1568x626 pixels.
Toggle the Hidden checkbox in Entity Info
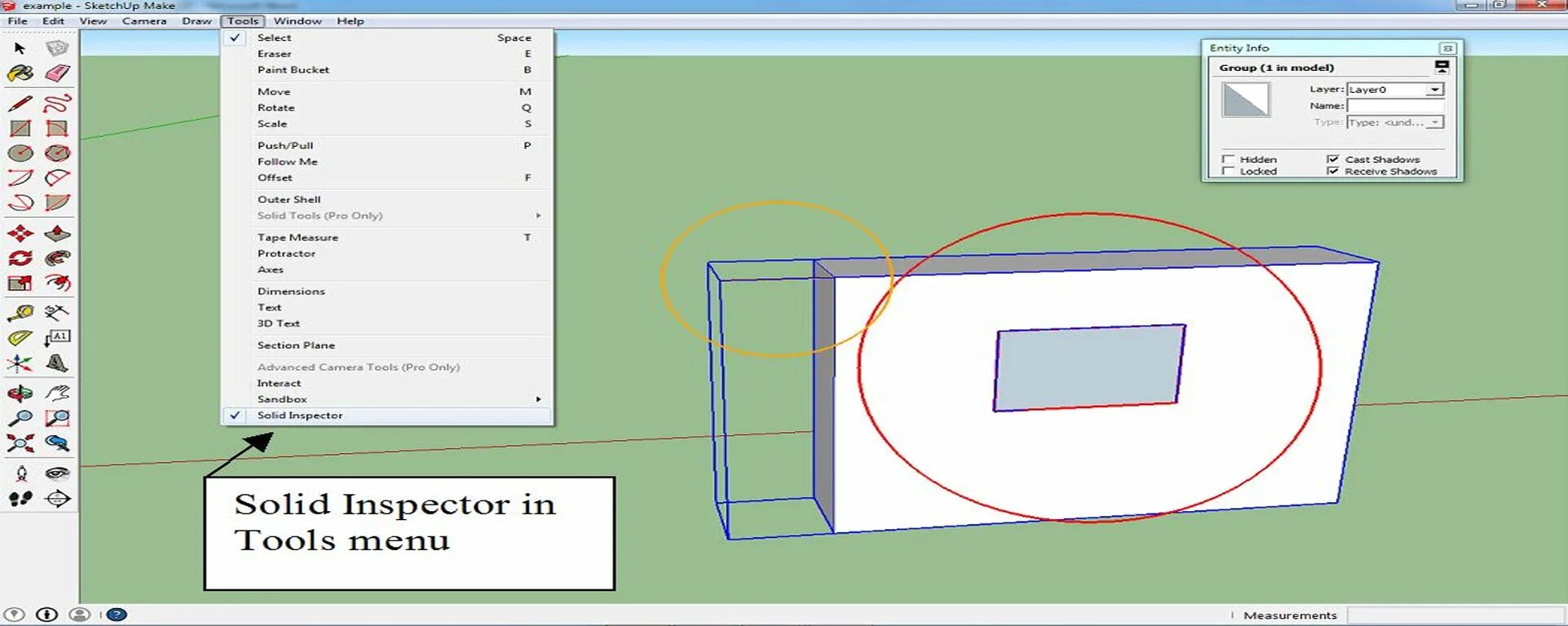pos(1228,159)
